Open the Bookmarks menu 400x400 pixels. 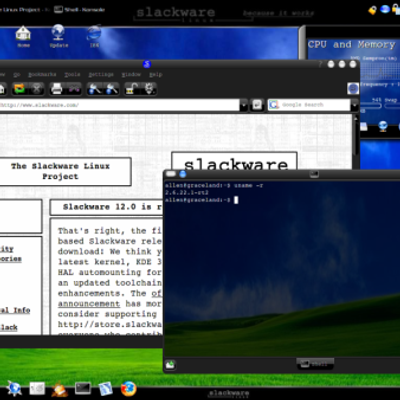tap(42, 74)
